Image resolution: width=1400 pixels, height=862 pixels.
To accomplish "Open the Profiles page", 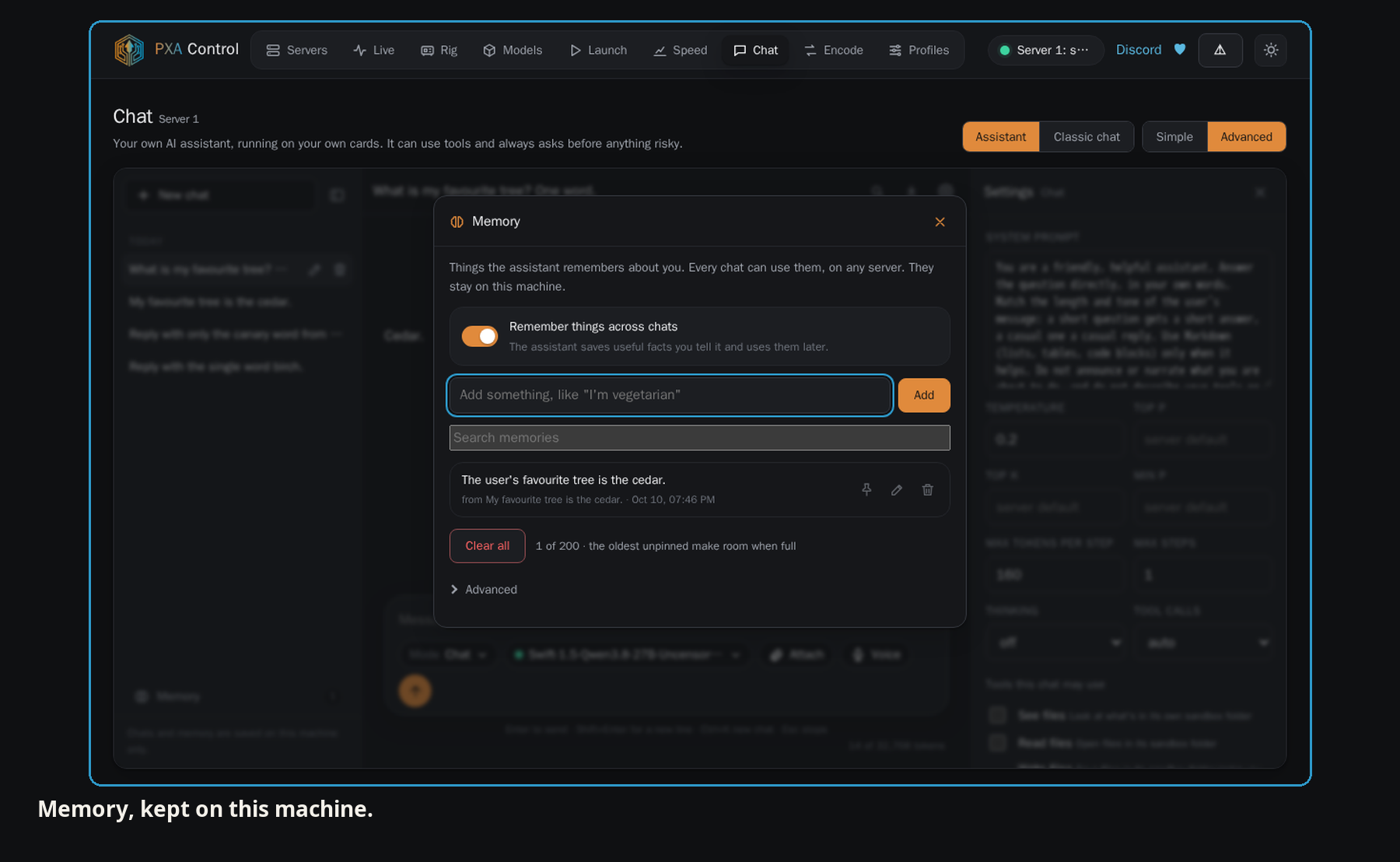I will [x=919, y=50].
